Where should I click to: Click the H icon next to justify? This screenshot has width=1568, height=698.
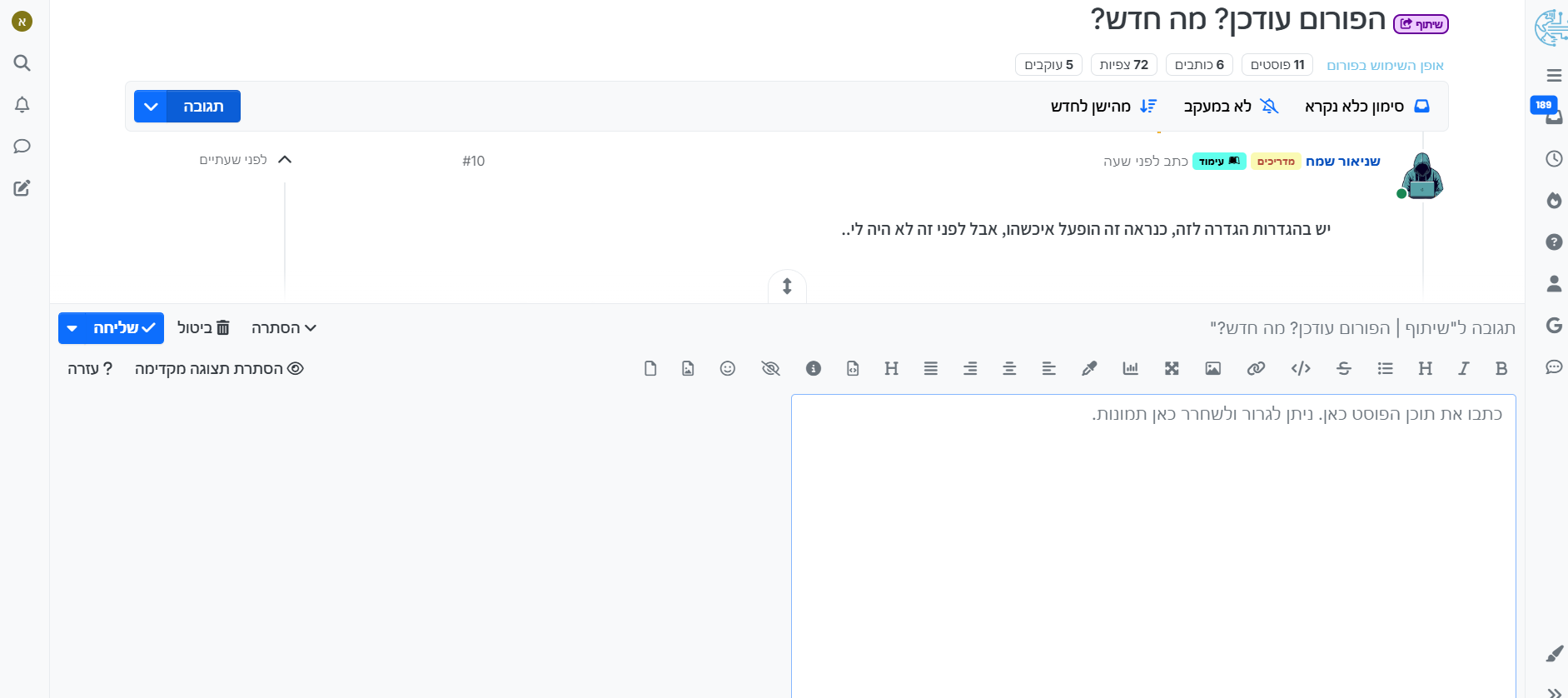pyautogui.click(x=891, y=368)
